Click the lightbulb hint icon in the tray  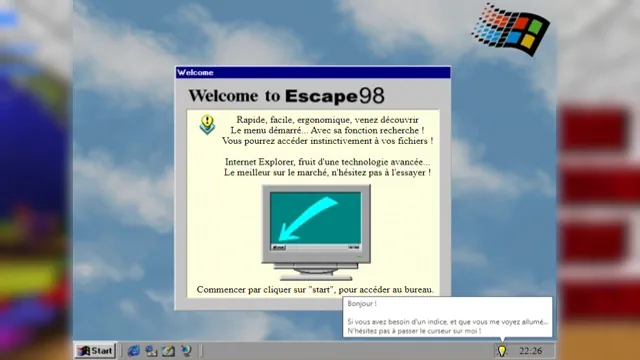click(502, 351)
